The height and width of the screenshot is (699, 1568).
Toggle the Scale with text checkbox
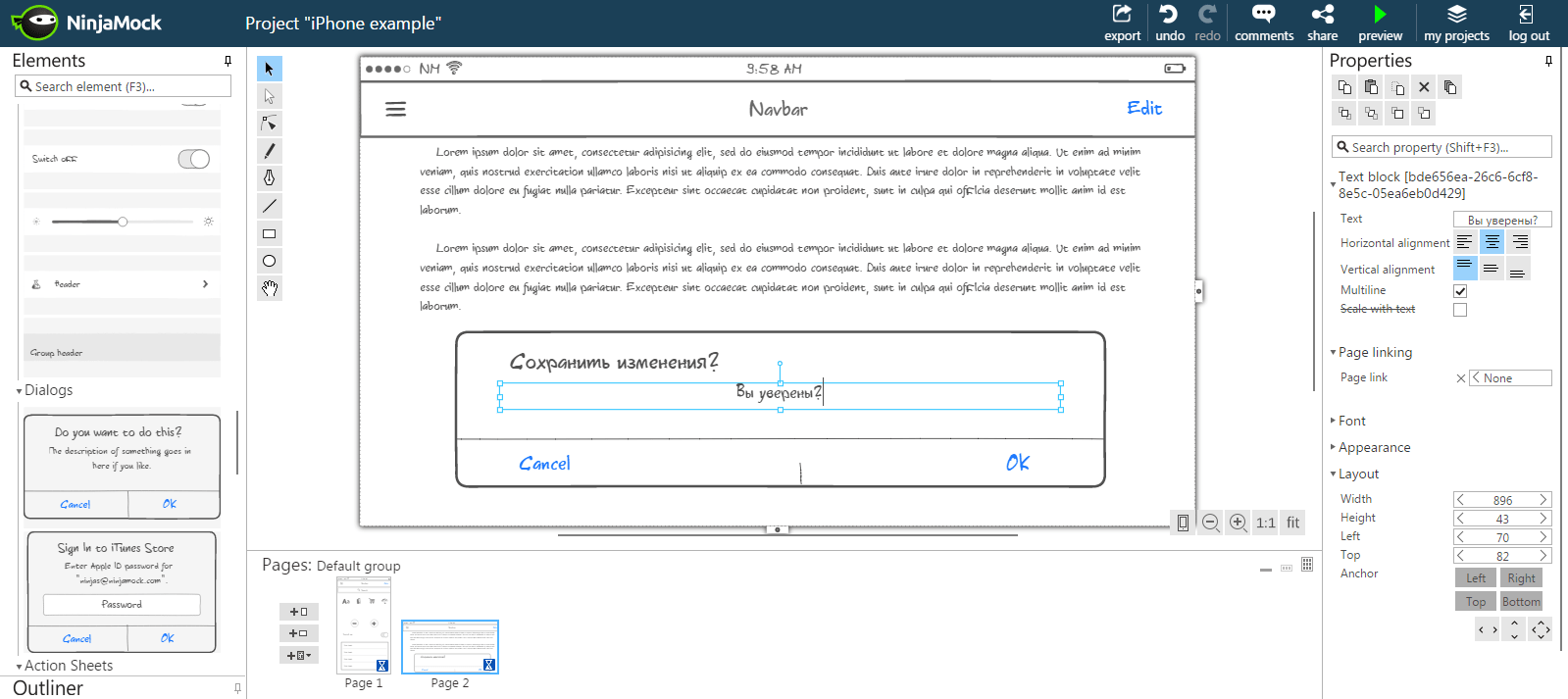[x=1460, y=310]
